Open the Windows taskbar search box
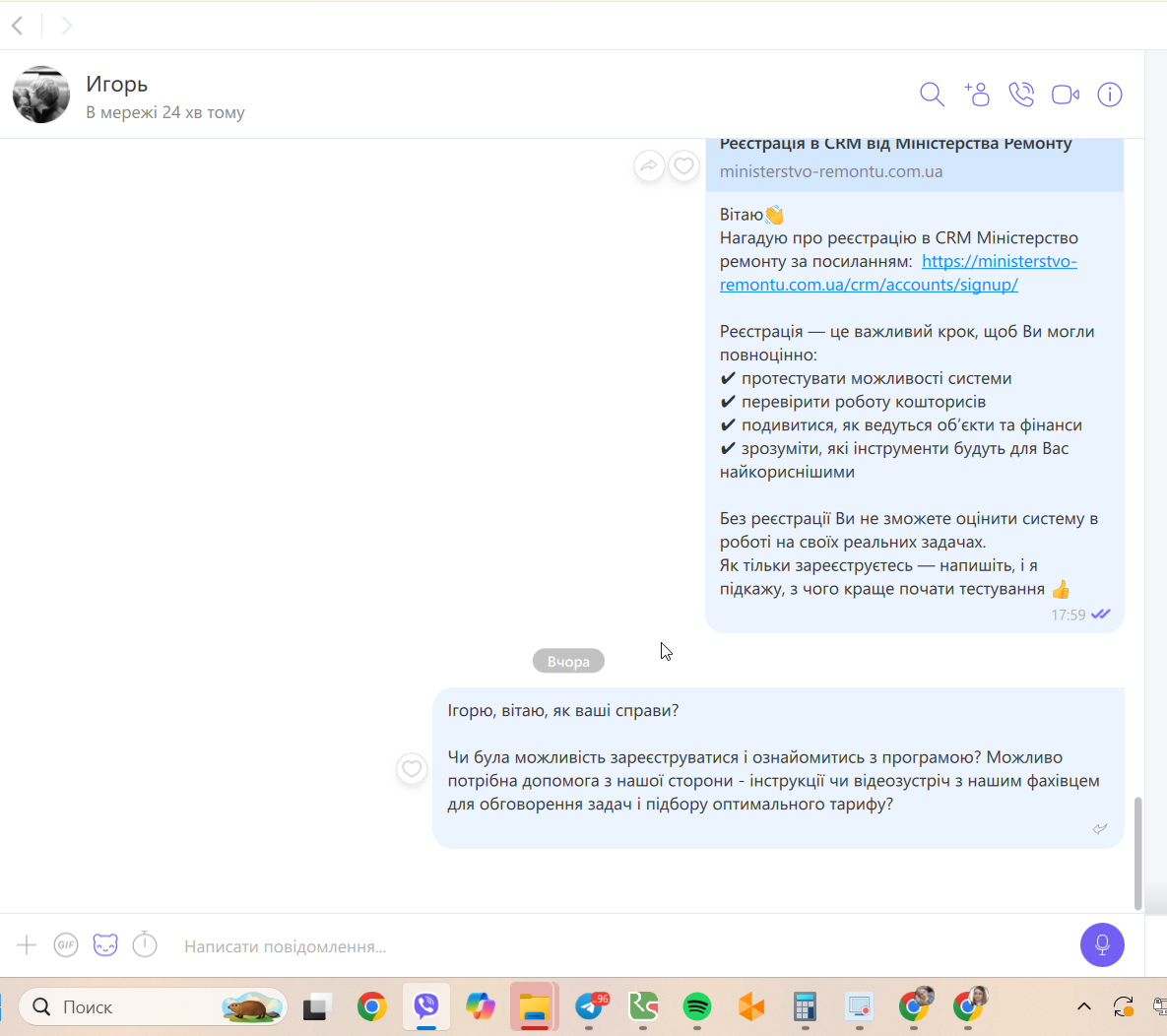Viewport: 1167px width, 1036px height. coord(153,1007)
